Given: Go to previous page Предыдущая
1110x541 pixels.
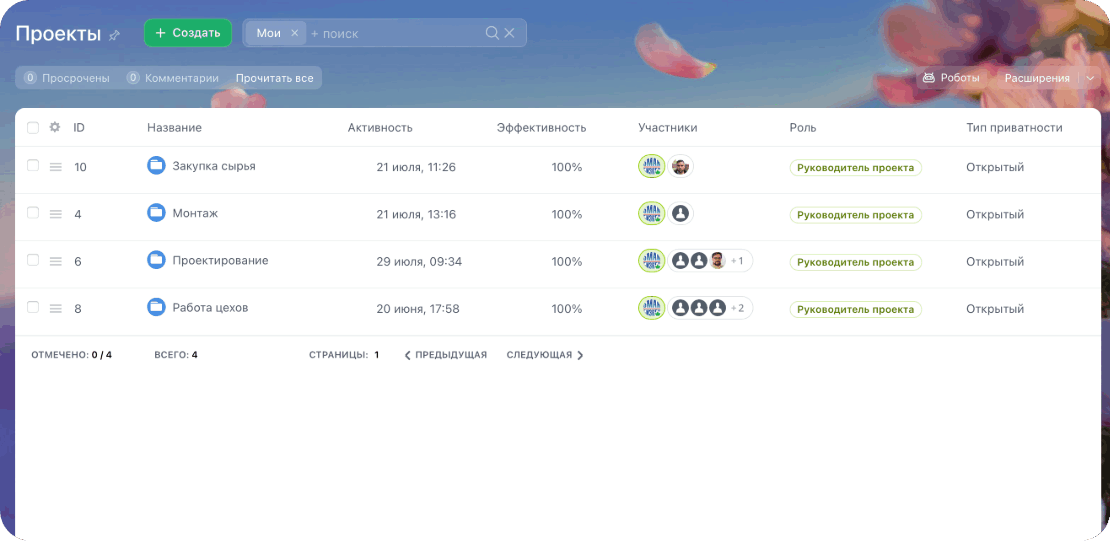Looking at the screenshot, I should pos(445,355).
